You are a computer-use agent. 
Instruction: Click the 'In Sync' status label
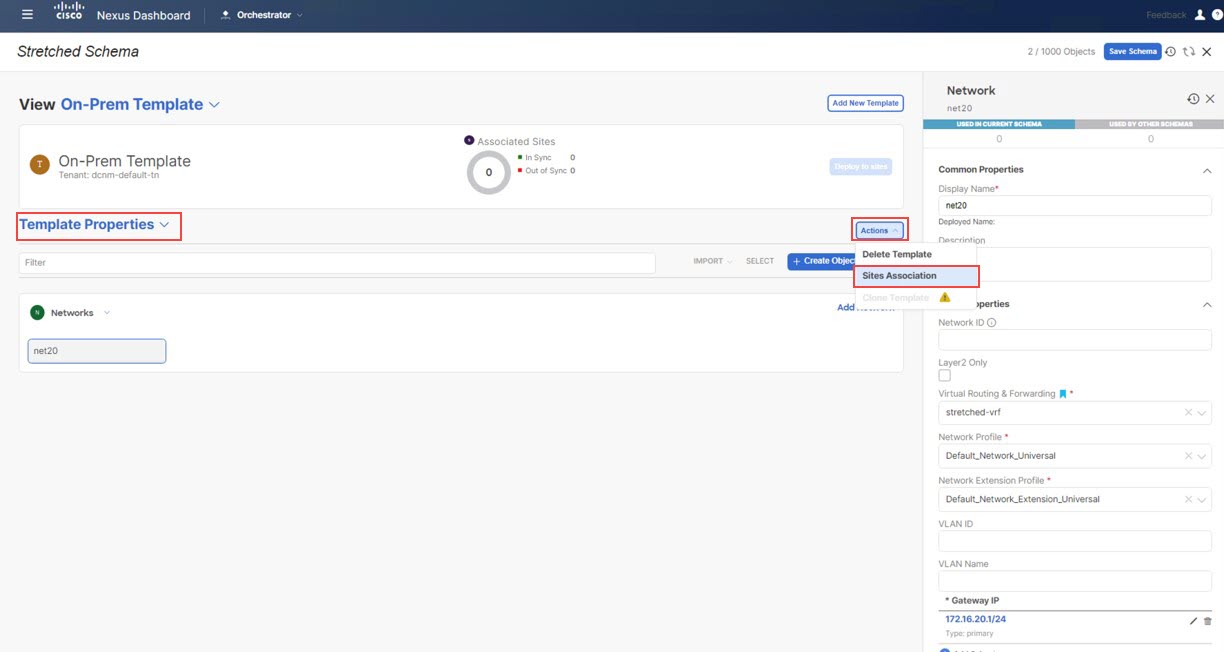click(538, 158)
